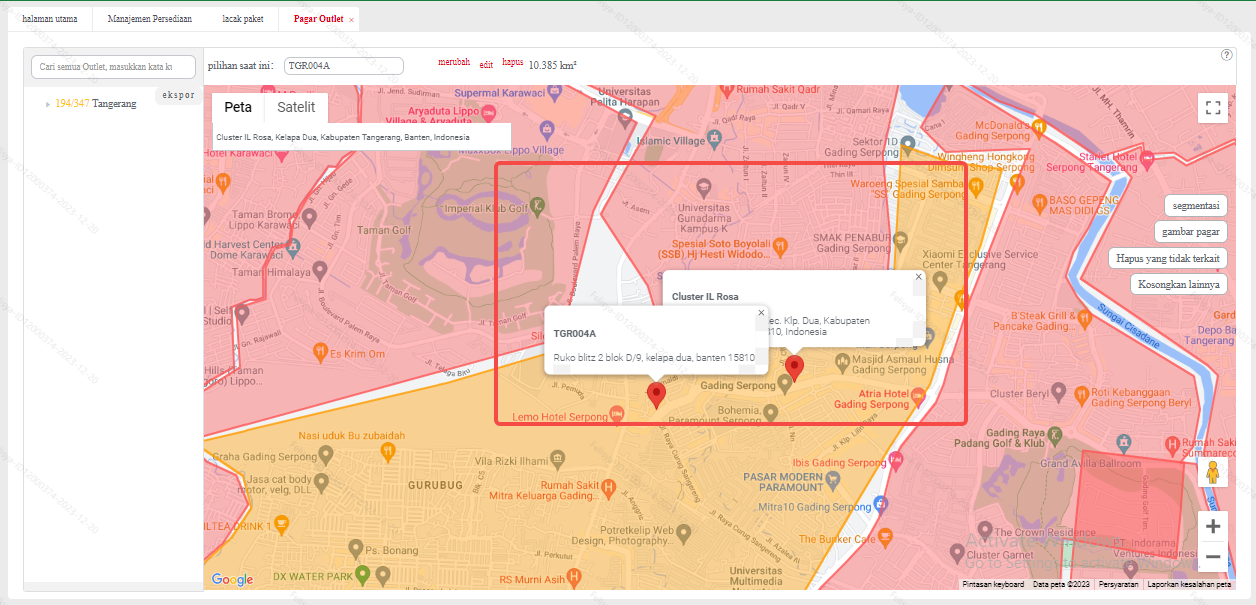
Task: Open Laporkan kesalahan peta link
Action: point(1189,584)
